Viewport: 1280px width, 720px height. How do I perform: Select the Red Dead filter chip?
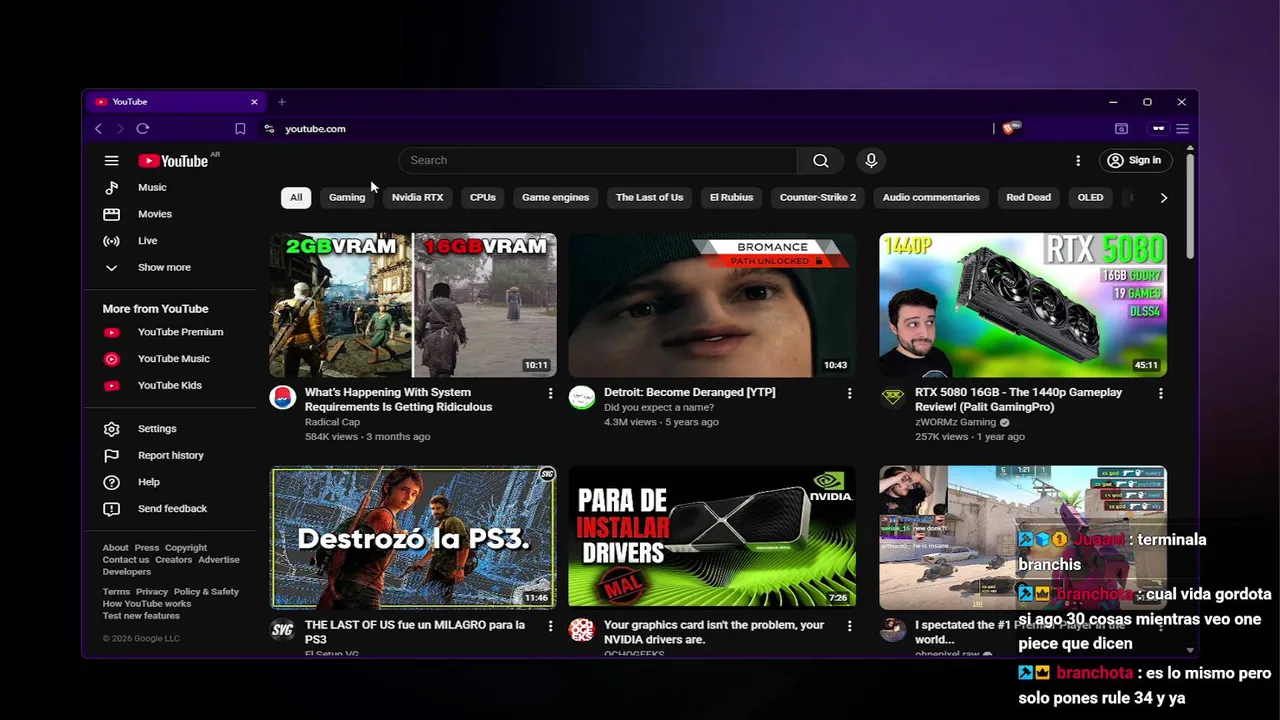click(x=1028, y=197)
